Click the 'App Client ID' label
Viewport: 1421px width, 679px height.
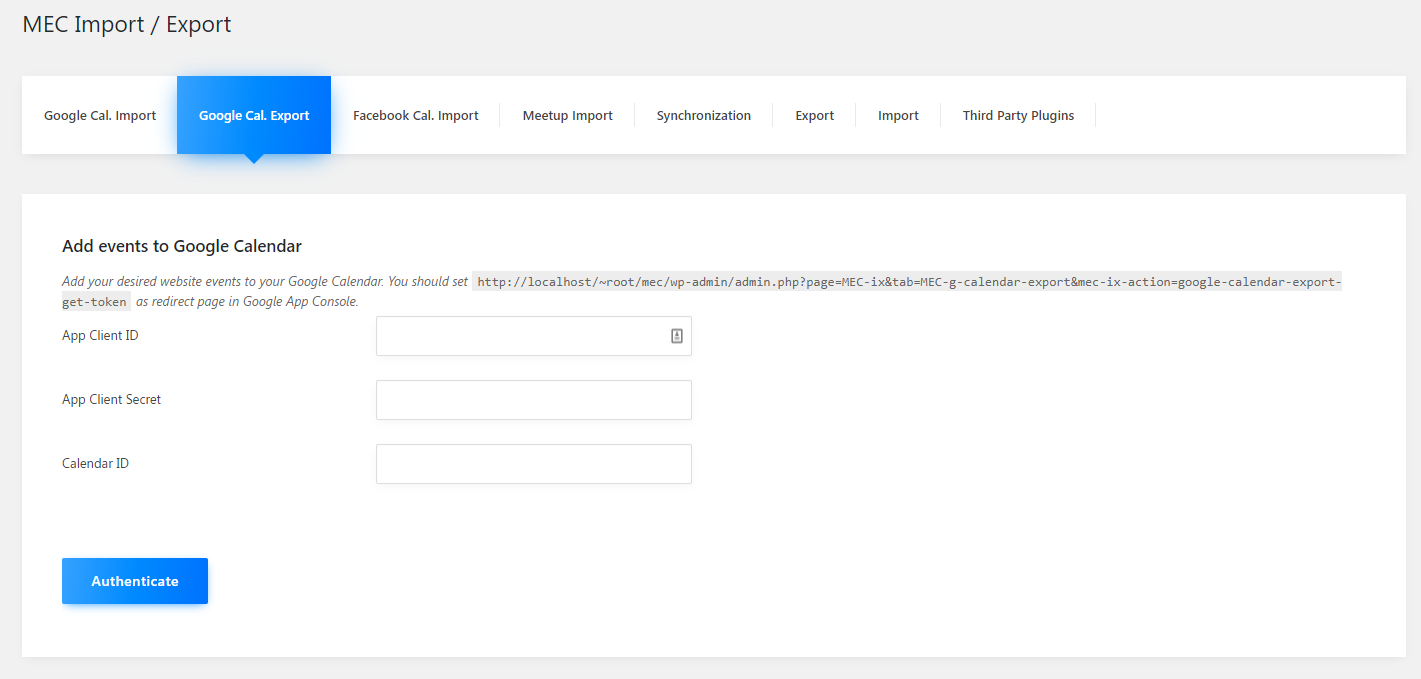tap(100, 335)
